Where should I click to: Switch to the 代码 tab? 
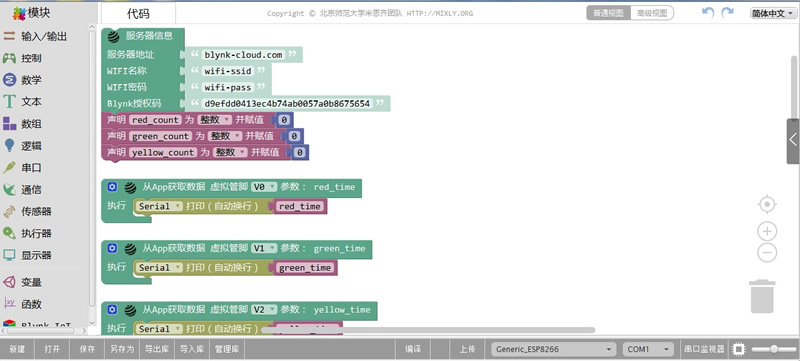(138, 14)
